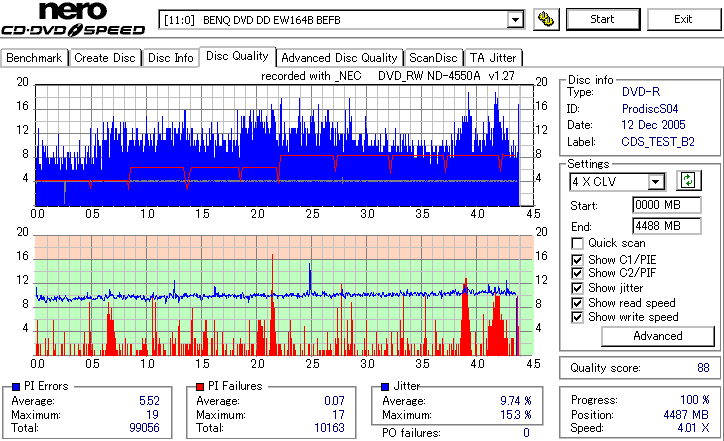This screenshot has height=441, width=724.
Task: Click the Start button
Action: point(603,19)
